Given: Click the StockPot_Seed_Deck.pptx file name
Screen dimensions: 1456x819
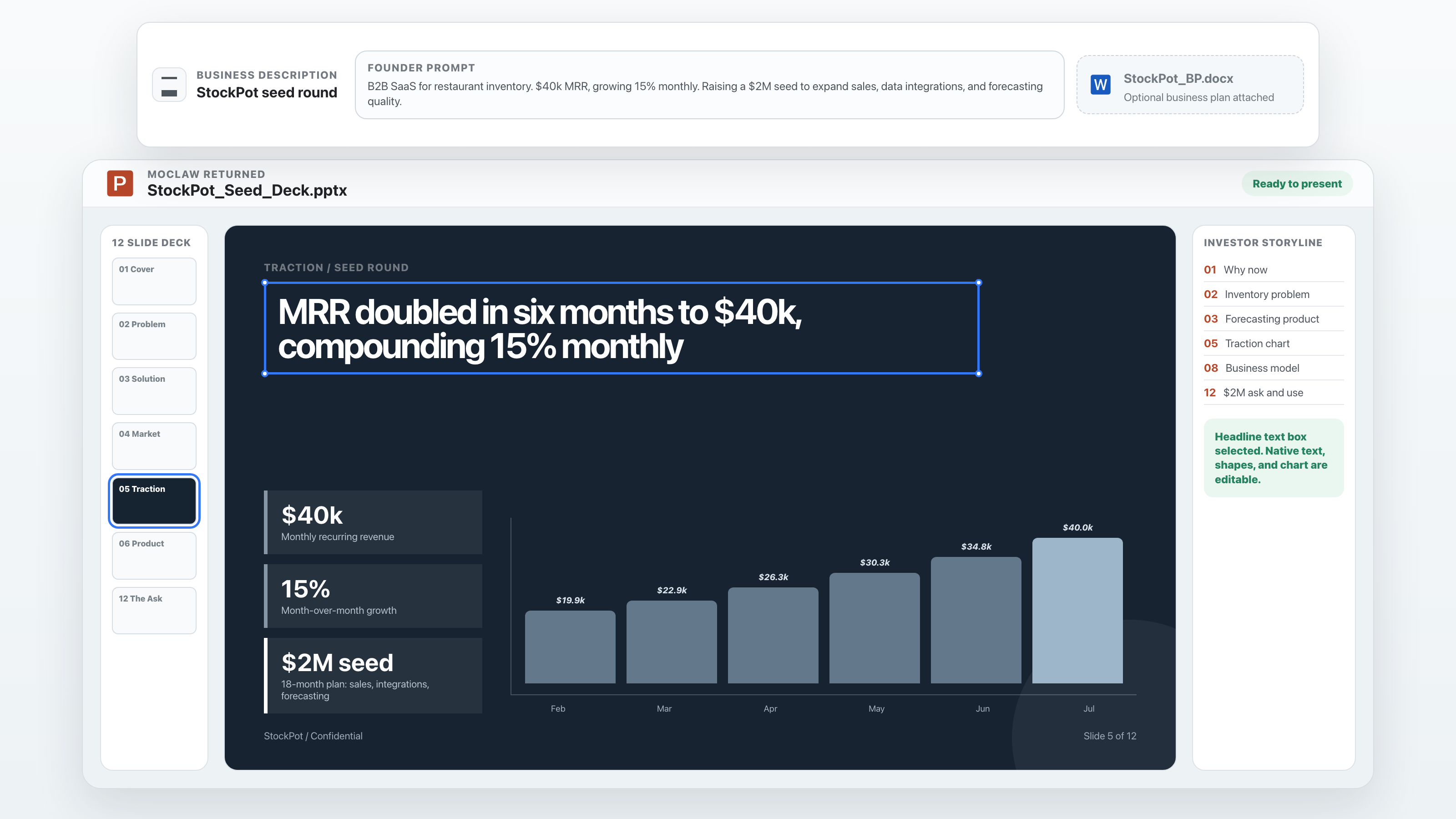Looking at the screenshot, I should coord(247,191).
